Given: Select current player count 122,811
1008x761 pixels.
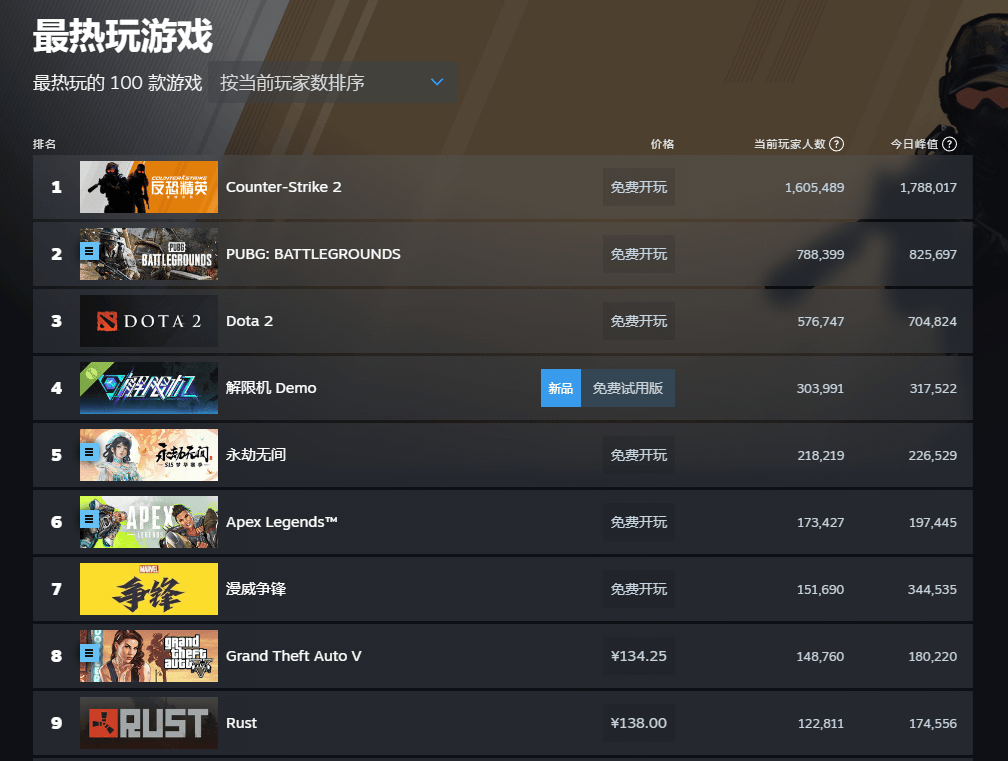Looking at the screenshot, I should pos(821,724).
